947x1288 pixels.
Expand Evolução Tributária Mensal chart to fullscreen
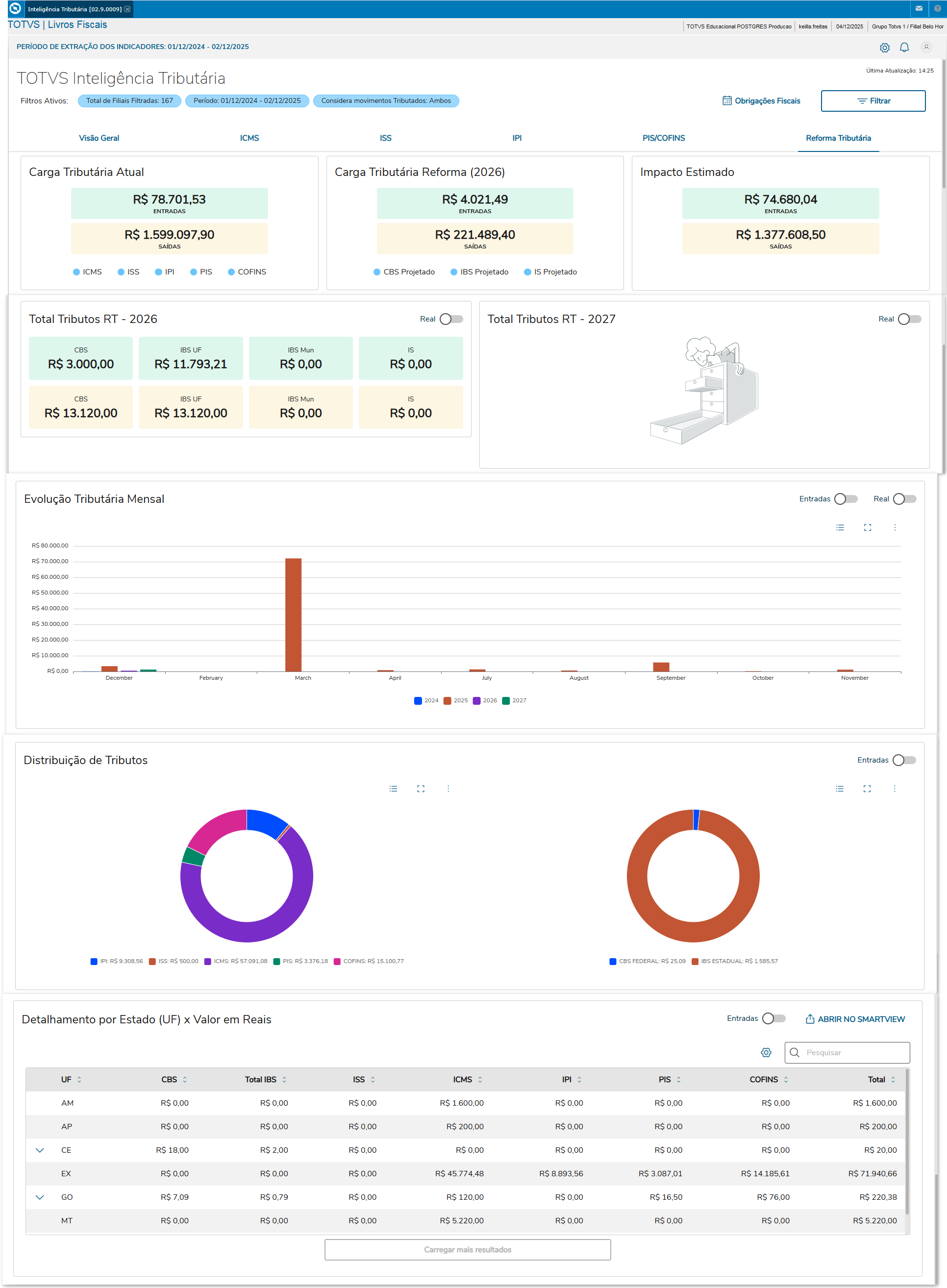click(x=867, y=527)
